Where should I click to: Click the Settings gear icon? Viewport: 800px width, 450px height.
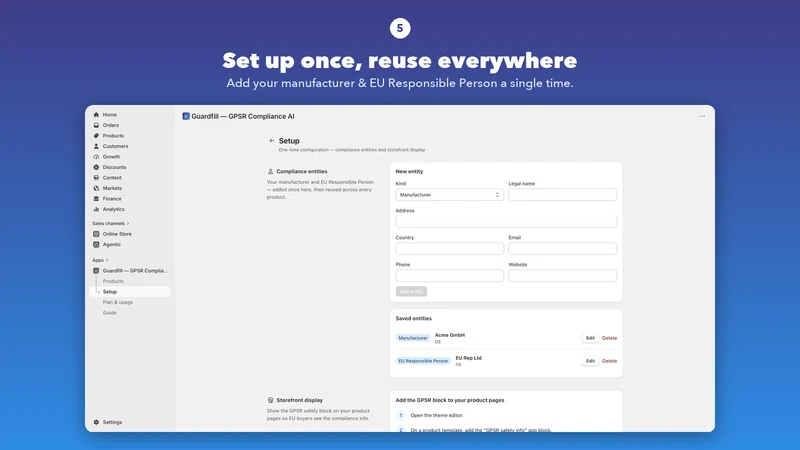click(x=96, y=422)
